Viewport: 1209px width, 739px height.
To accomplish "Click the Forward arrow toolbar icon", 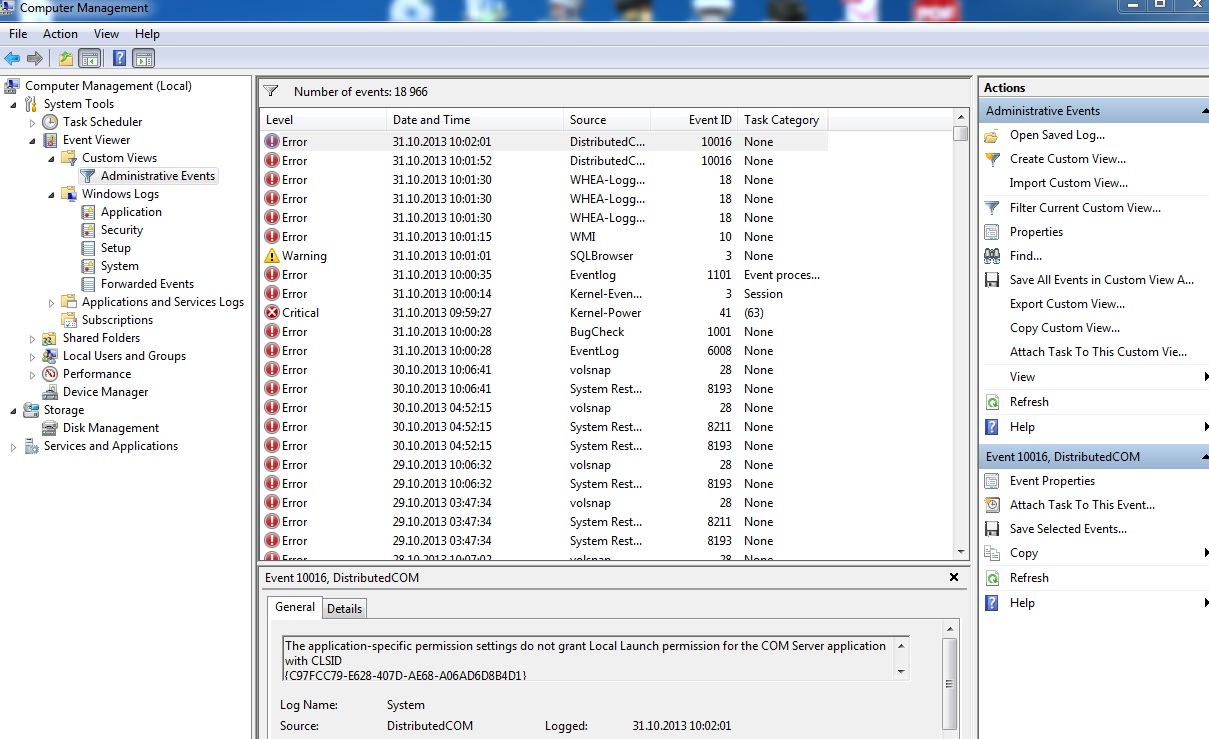I will coord(35,58).
